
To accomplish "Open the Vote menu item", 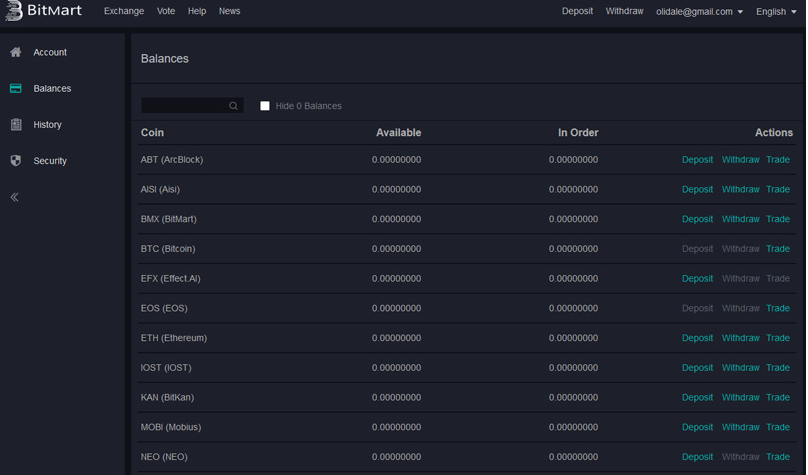I will pyautogui.click(x=166, y=11).
